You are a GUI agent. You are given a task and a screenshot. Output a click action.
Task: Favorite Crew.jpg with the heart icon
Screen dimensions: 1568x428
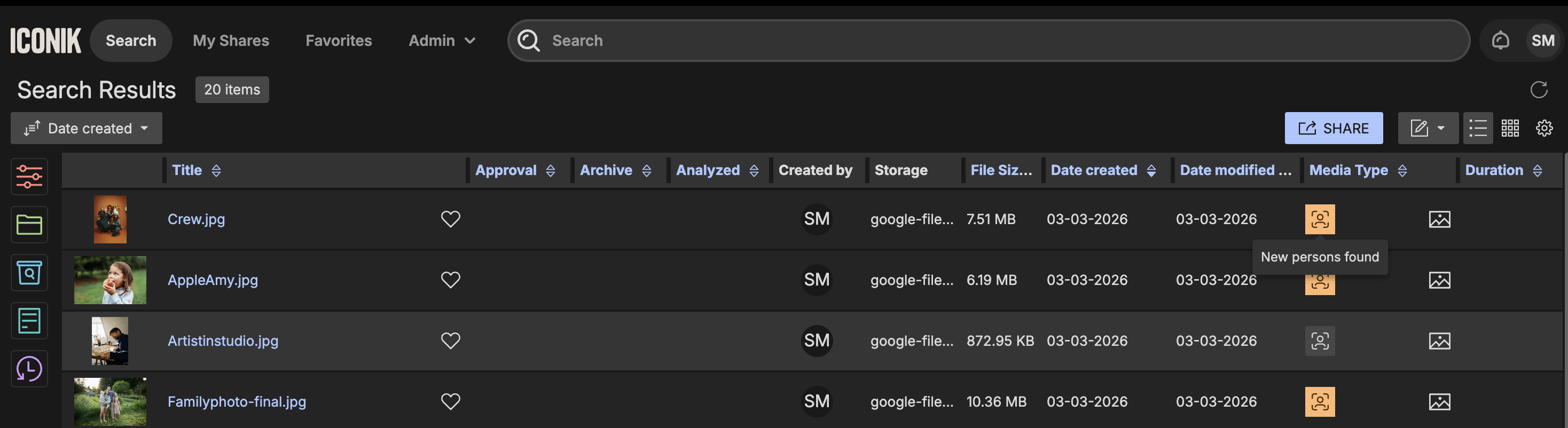pyautogui.click(x=450, y=219)
